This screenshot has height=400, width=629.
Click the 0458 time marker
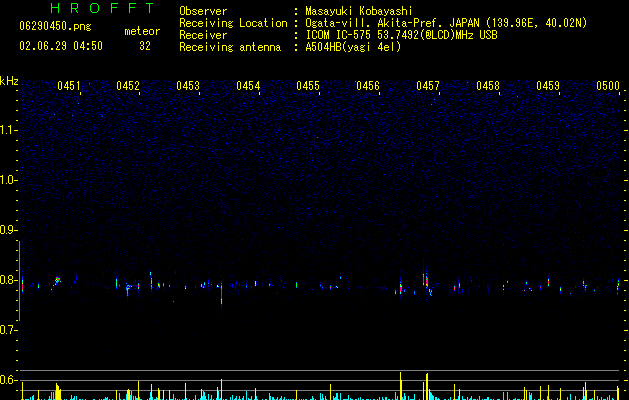click(488, 86)
